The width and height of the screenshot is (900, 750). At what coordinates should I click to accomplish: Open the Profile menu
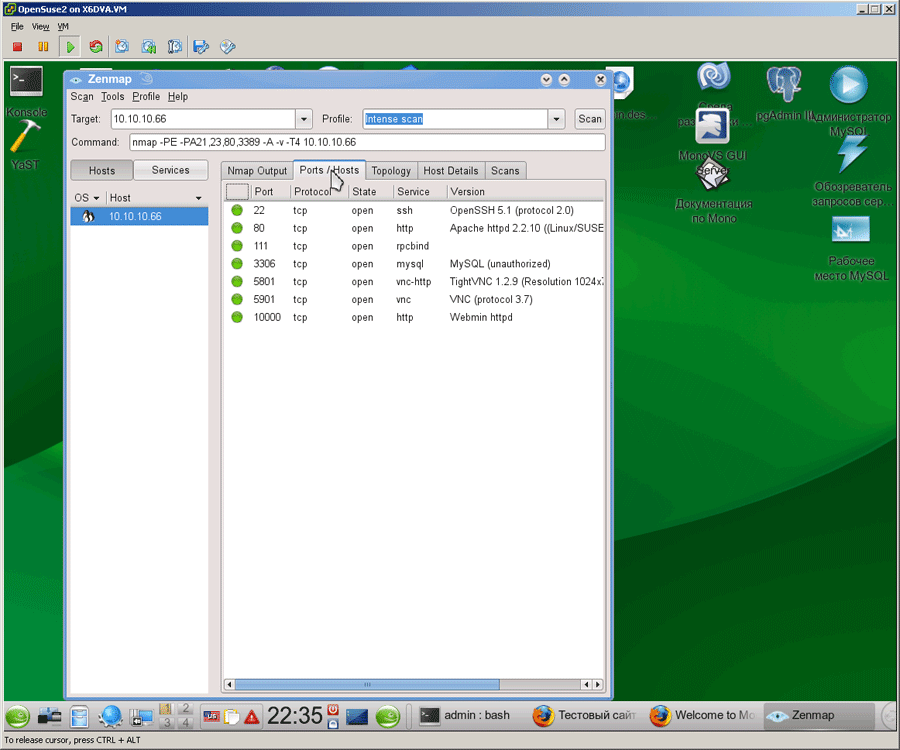tap(146, 96)
